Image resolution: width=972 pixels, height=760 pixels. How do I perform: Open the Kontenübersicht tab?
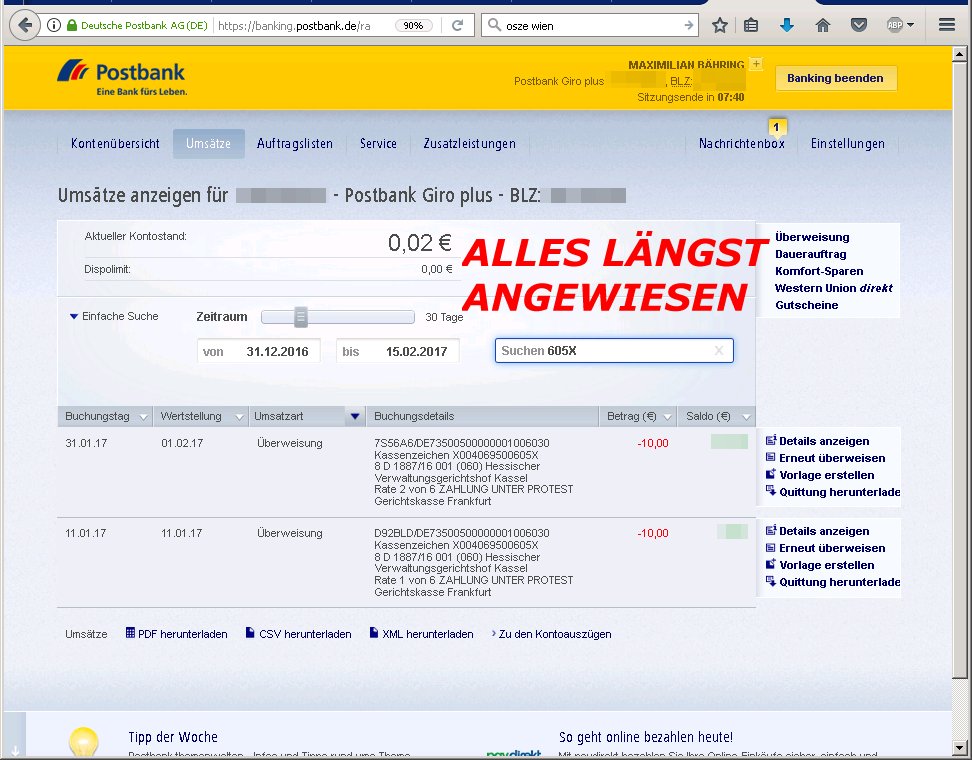(x=115, y=144)
